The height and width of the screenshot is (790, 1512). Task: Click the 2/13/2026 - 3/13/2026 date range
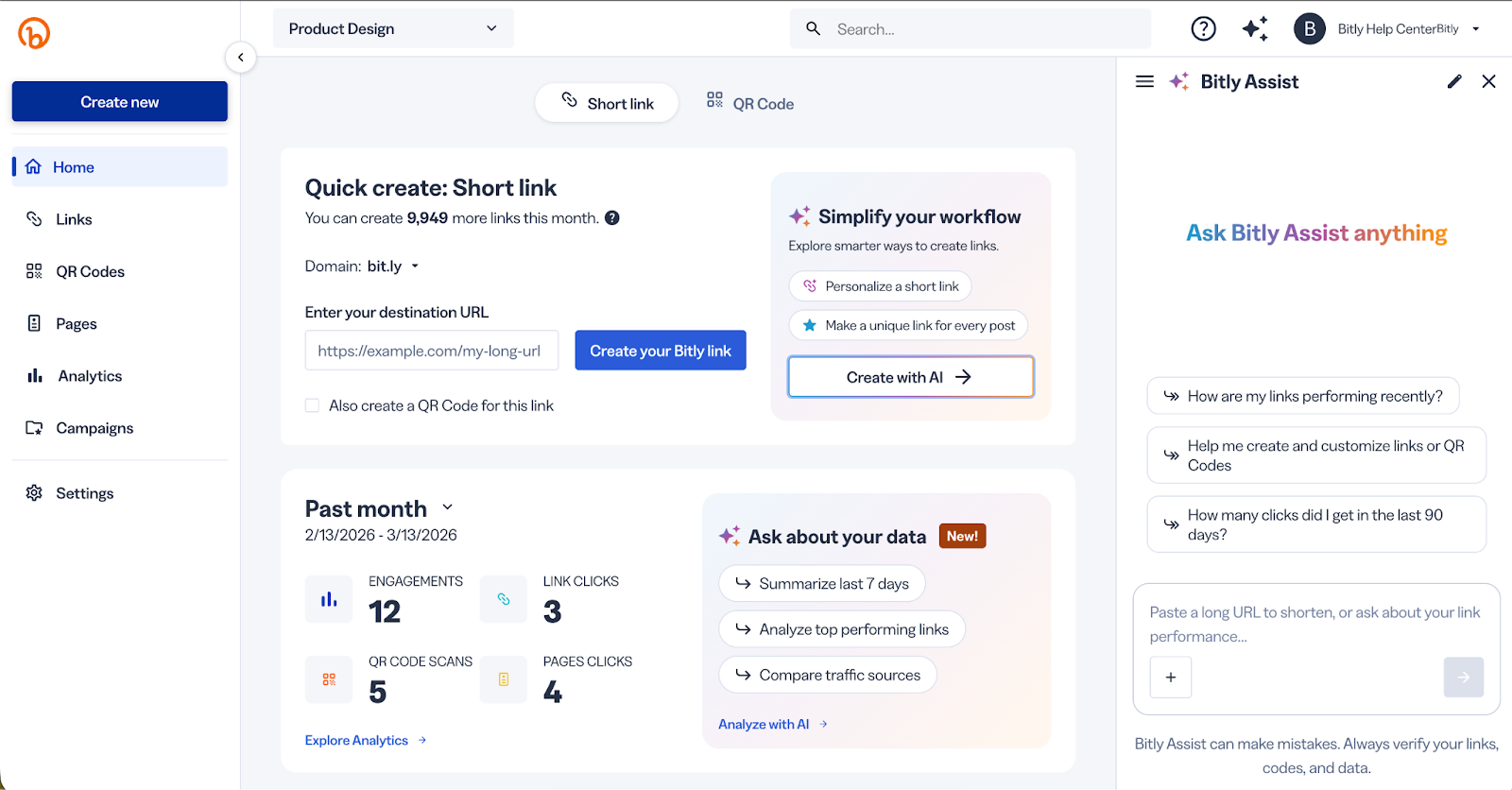(x=381, y=535)
